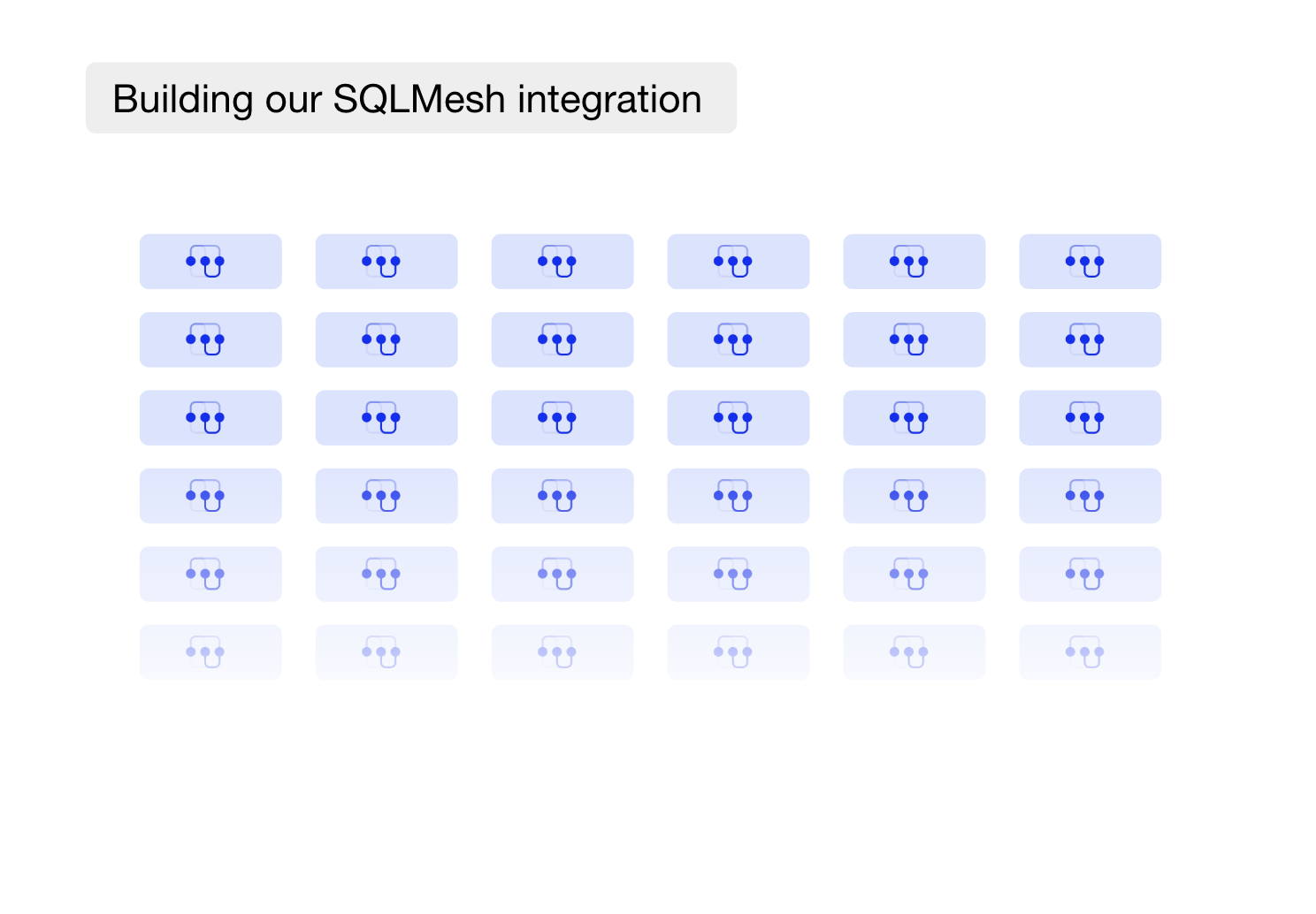Screen dimensions: 1316x914
Task: Pick the fifth tile in the second row
Action: click(x=914, y=339)
